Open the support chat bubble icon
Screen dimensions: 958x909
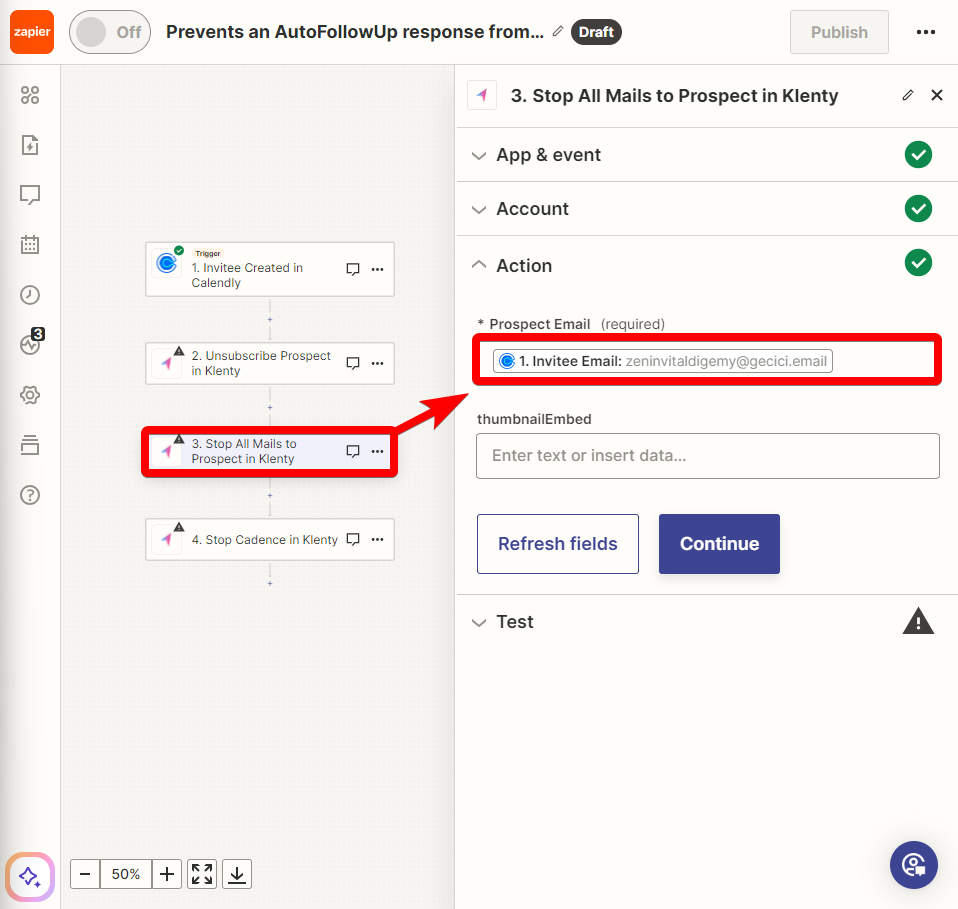(x=913, y=865)
